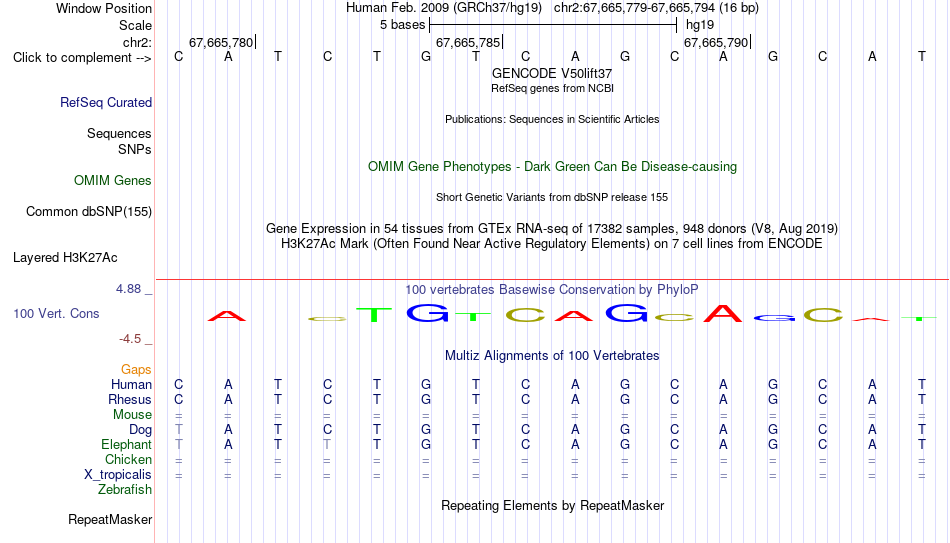Screen dimensions: 950x543
Task: Click the largest red A below the 67,665,790 coordinate in the PhyloP logo
Action: click(723, 313)
